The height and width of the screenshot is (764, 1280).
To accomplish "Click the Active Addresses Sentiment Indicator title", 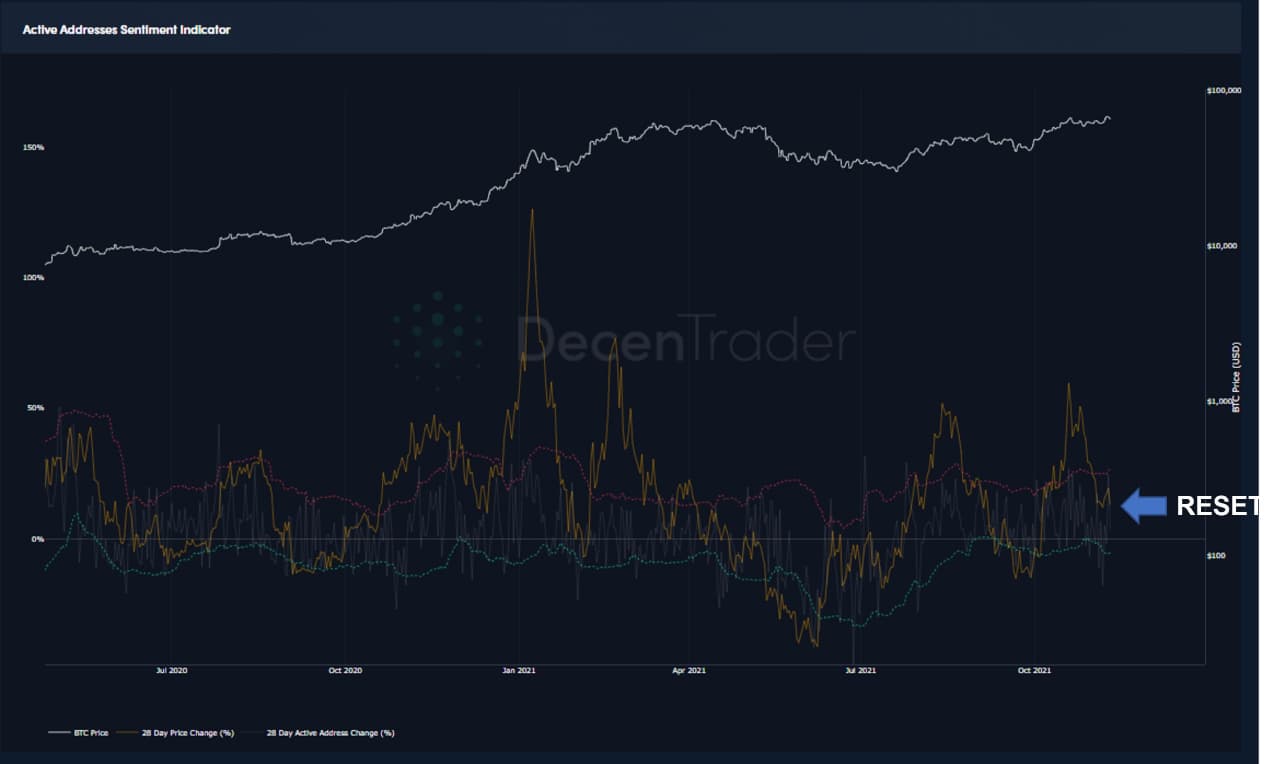I will pyautogui.click(x=126, y=30).
